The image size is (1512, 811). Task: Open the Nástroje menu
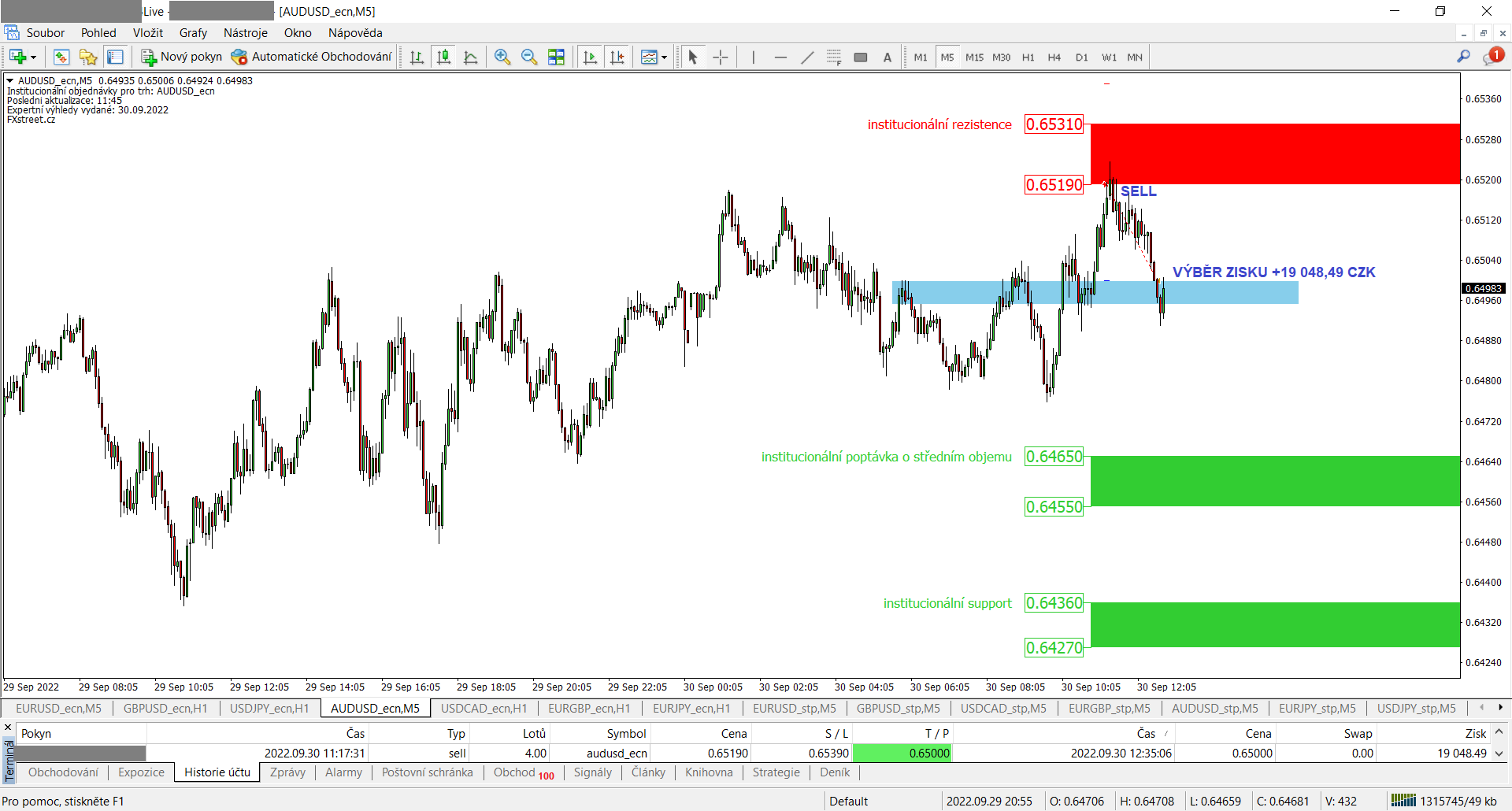246,32
